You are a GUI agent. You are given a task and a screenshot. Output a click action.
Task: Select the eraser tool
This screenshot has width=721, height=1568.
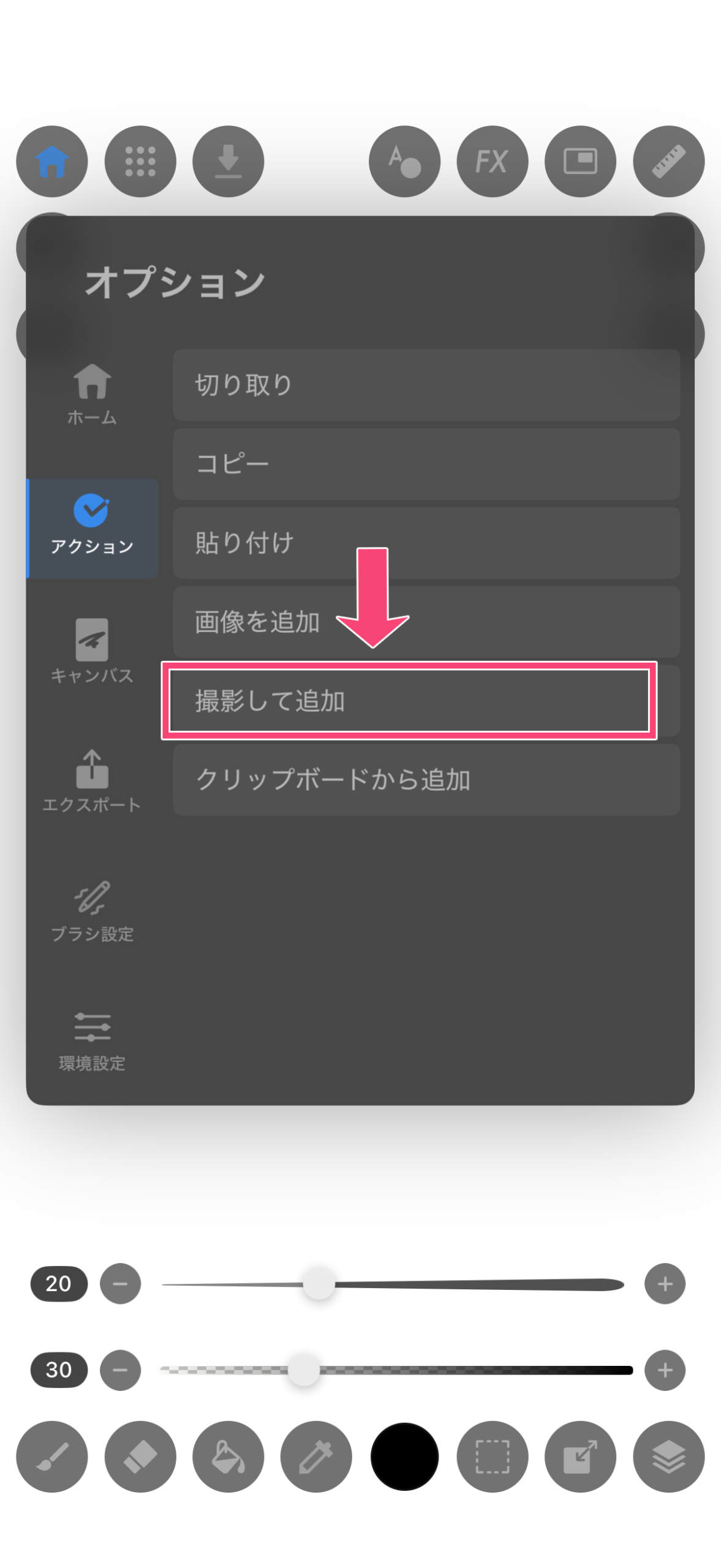pos(140,1457)
